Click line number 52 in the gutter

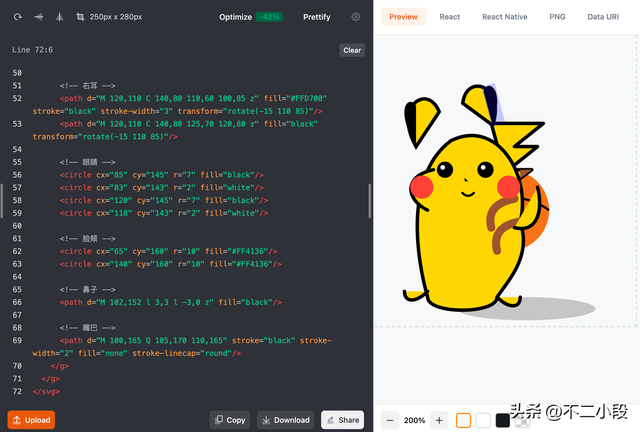pos(17,98)
